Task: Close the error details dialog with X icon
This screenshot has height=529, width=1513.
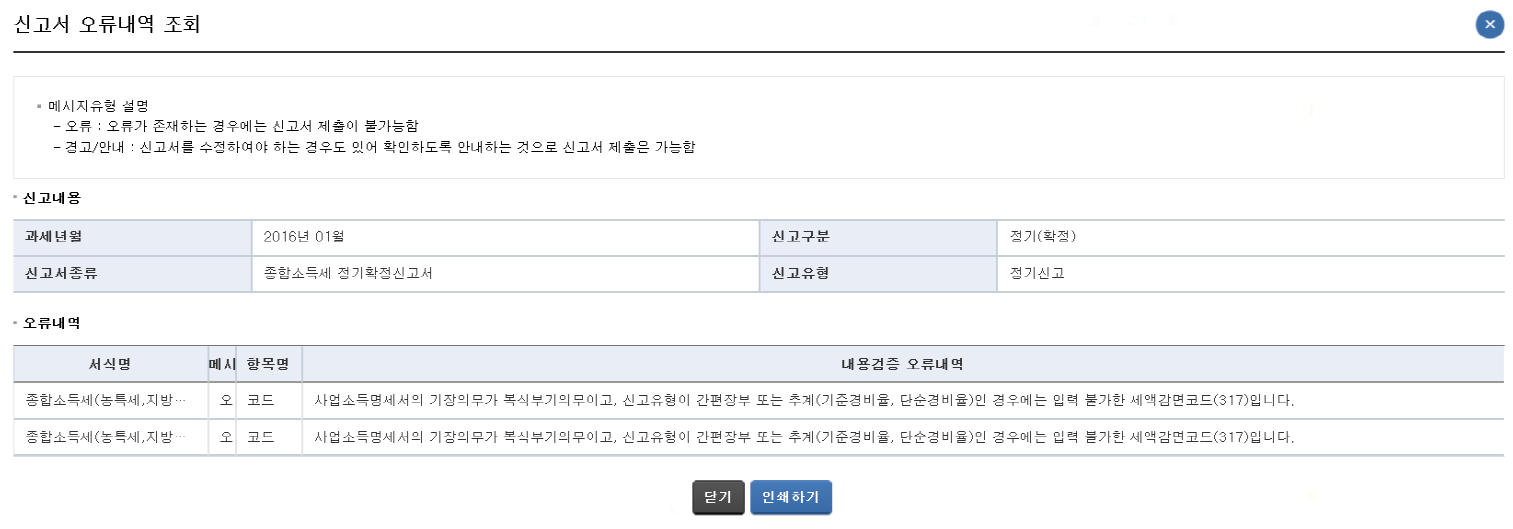Action: [x=1489, y=25]
